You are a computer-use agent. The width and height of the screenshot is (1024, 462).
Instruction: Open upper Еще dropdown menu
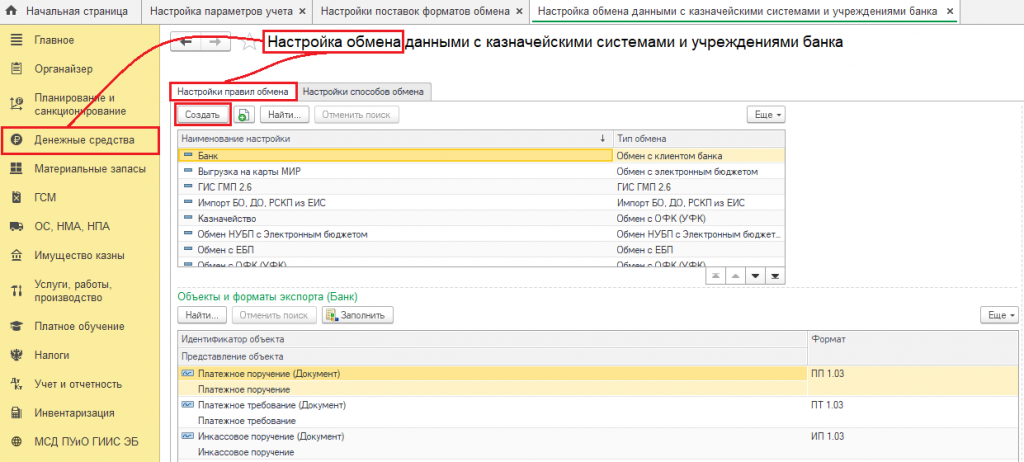coord(767,115)
